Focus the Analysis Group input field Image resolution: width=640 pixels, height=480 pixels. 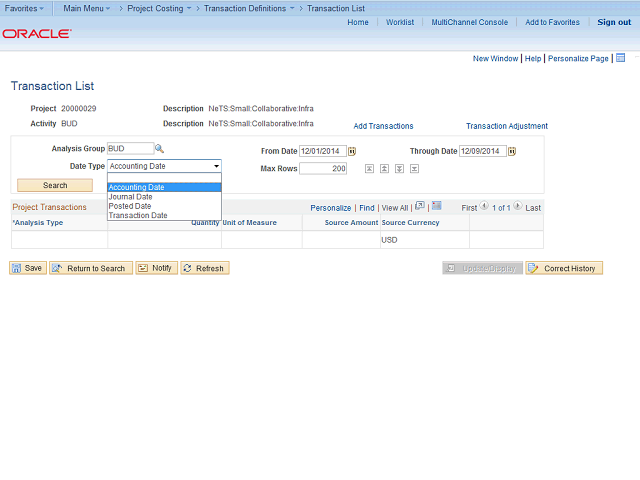[x=130, y=149]
